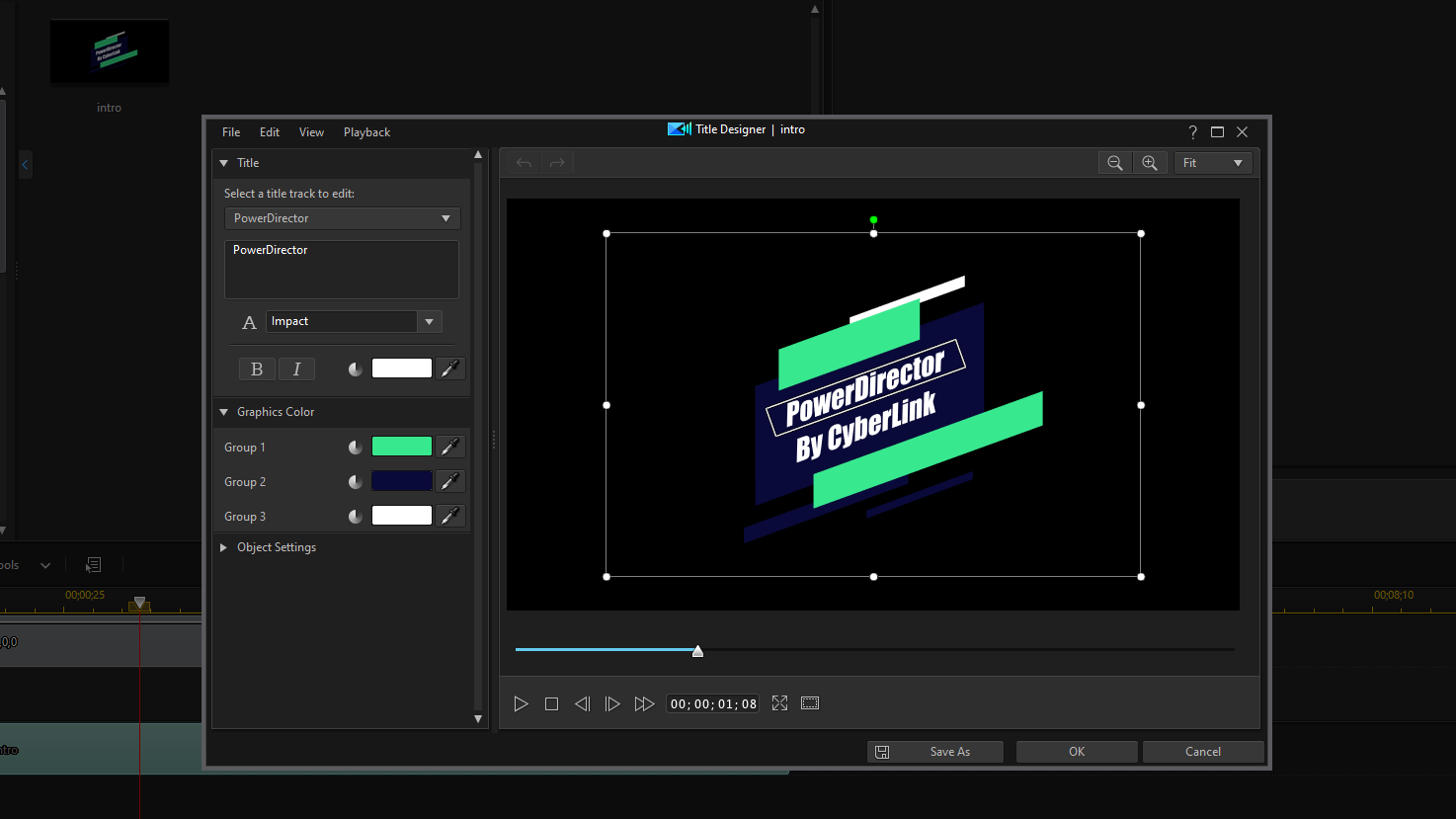This screenshot has height=819, width=1456.
Task: Collapse the Title section
Action: [224, 163]
